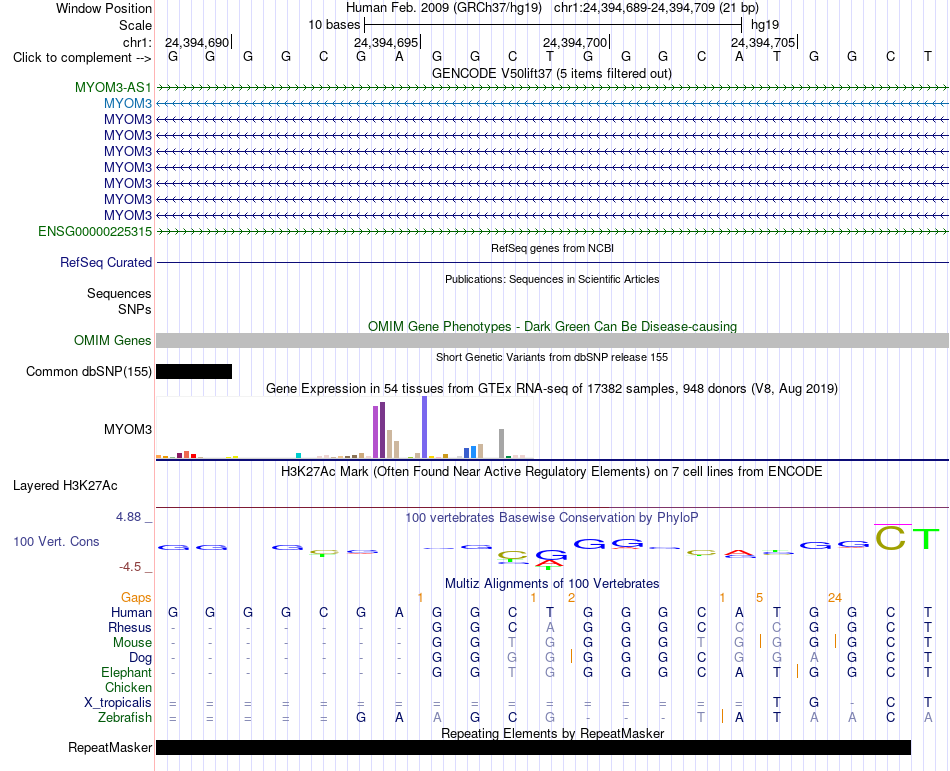Screen dimensions: 950x771
Task: Select the Zebrafish alignment row label
Action: pos(125,717)
